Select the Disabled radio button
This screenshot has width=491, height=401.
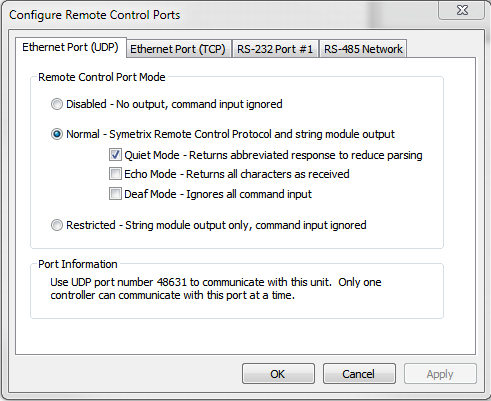57,104
